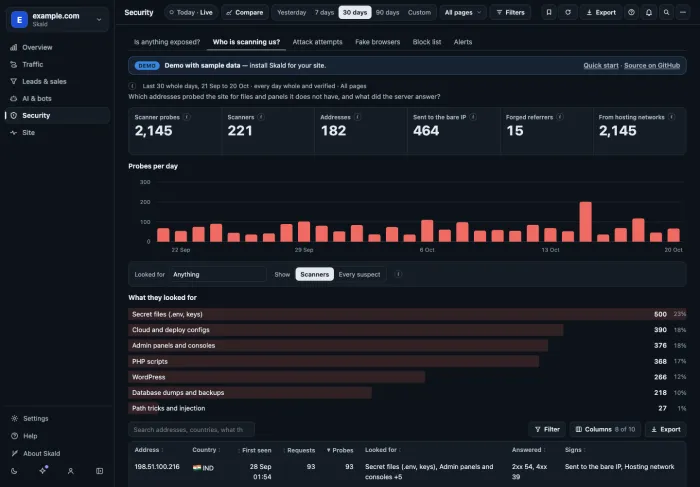Click the help circle icon in top toolbar
700x487 pixels.
pyautogui.click(x=631, y=12)
